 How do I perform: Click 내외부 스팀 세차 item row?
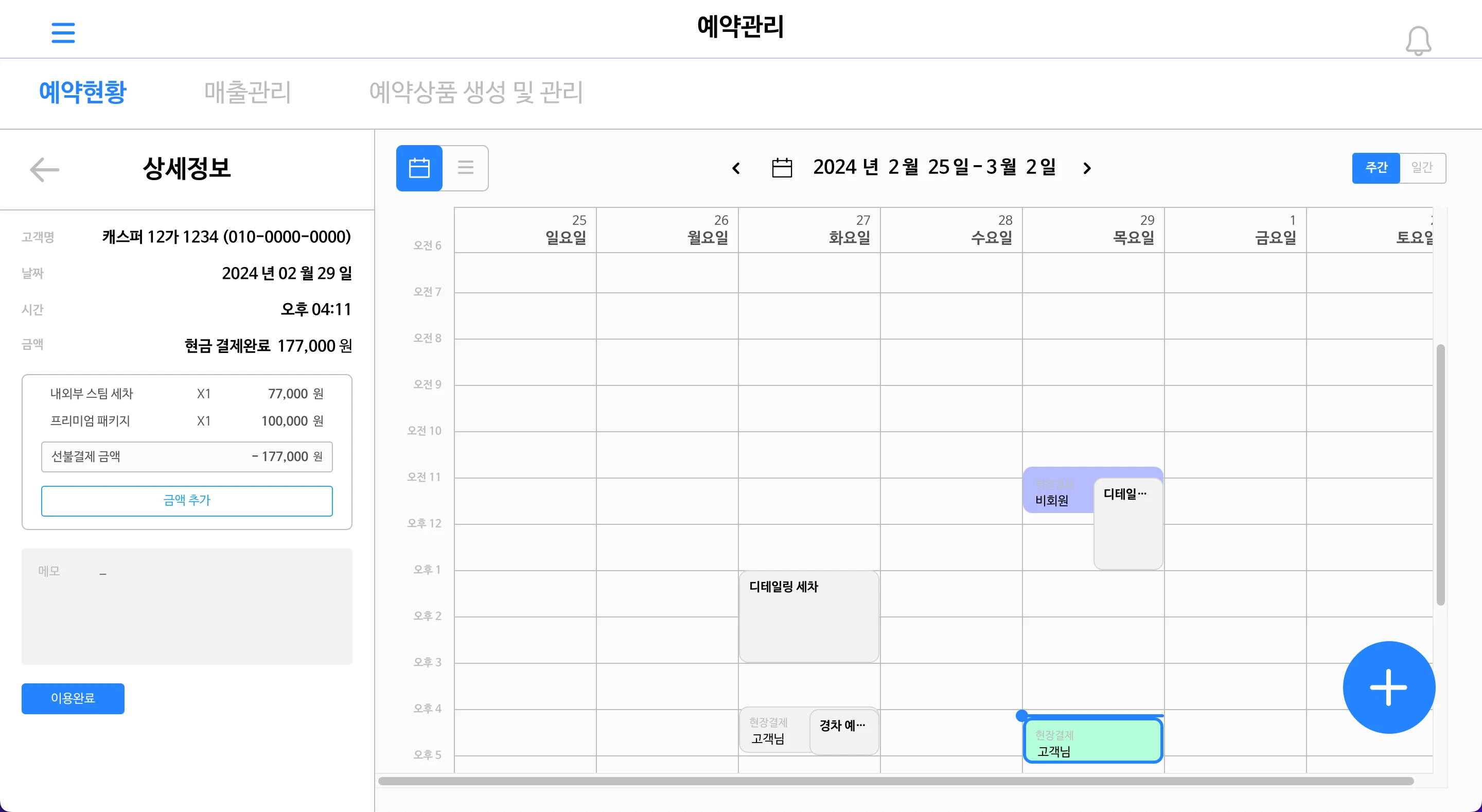click(x=187, y=394)
